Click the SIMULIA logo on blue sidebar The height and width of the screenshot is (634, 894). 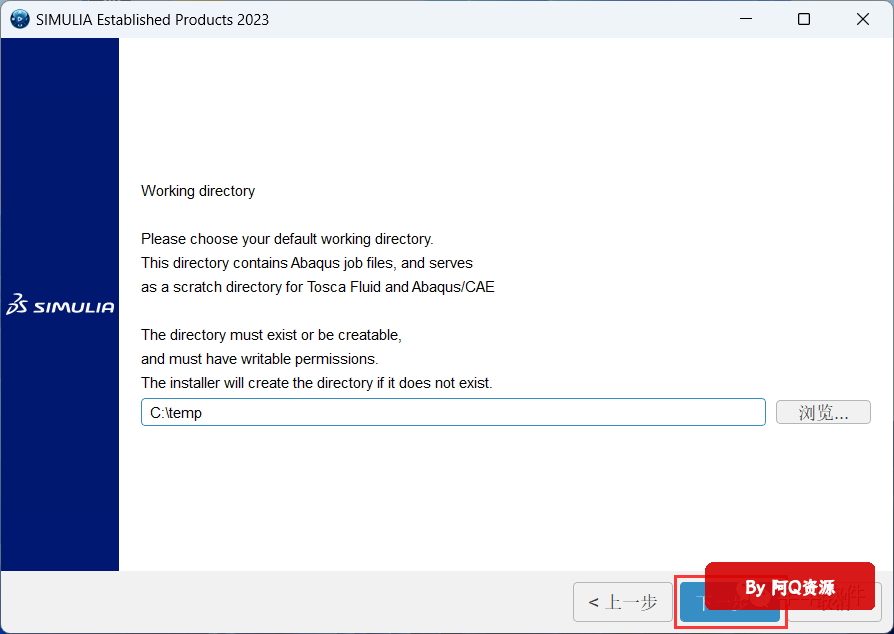pos(60,306)
